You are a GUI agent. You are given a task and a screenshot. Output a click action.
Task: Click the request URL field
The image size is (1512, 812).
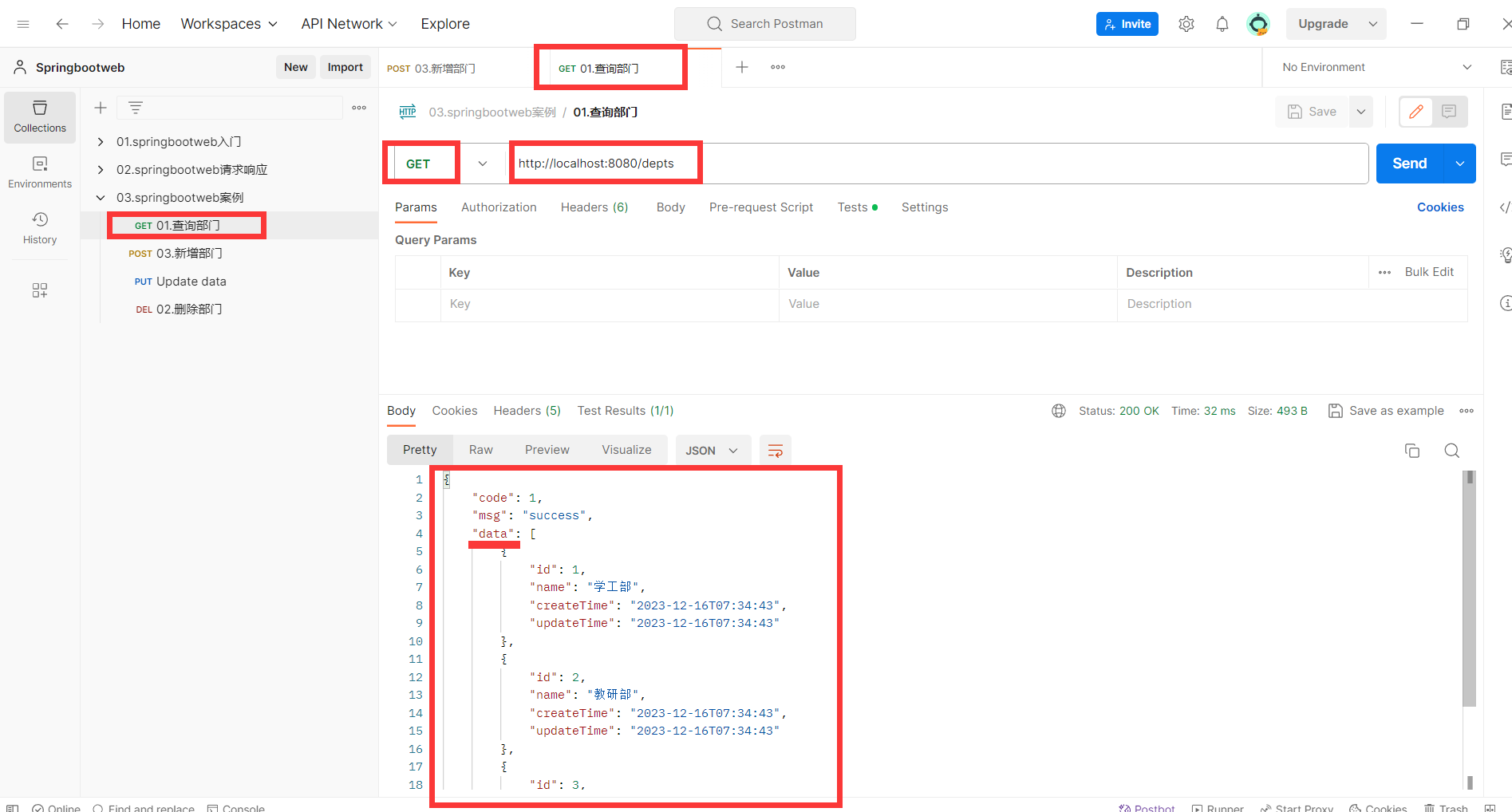938,164
